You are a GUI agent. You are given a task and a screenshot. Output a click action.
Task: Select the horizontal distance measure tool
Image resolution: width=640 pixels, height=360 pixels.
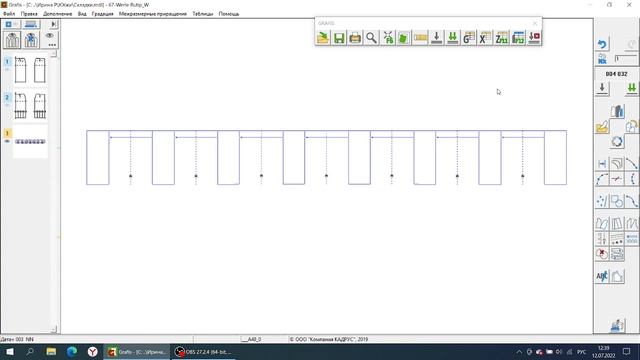(602, 164)
